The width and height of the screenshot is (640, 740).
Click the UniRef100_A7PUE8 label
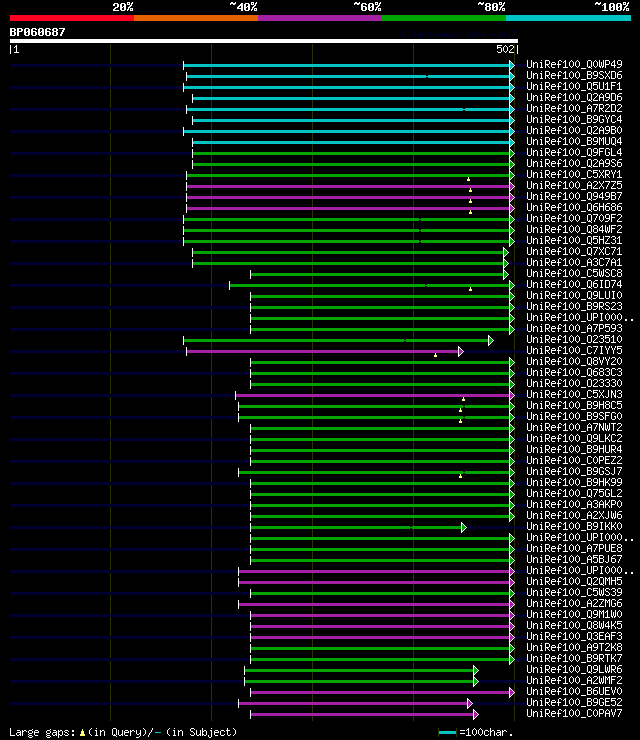(574, 548)
